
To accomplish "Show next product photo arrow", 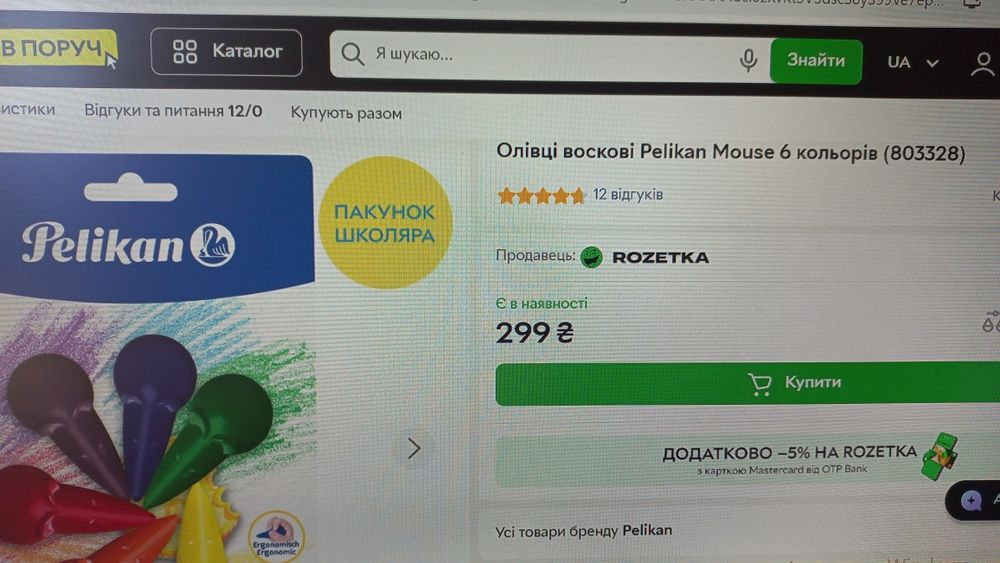I will 414,448.
